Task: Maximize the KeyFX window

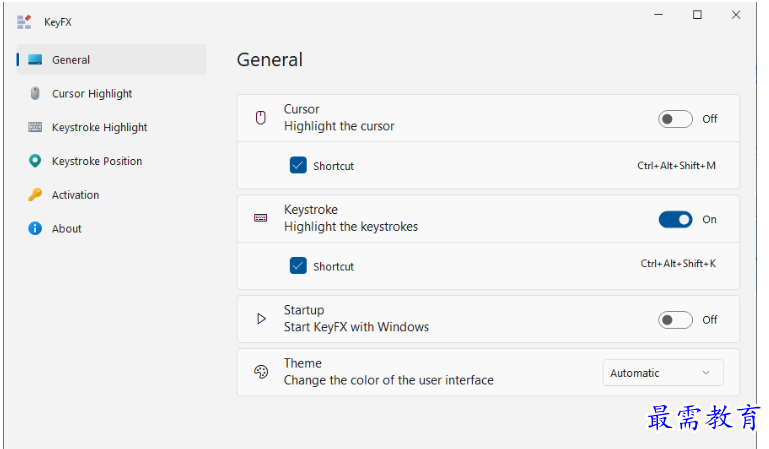Action: [x=697, y=15]
